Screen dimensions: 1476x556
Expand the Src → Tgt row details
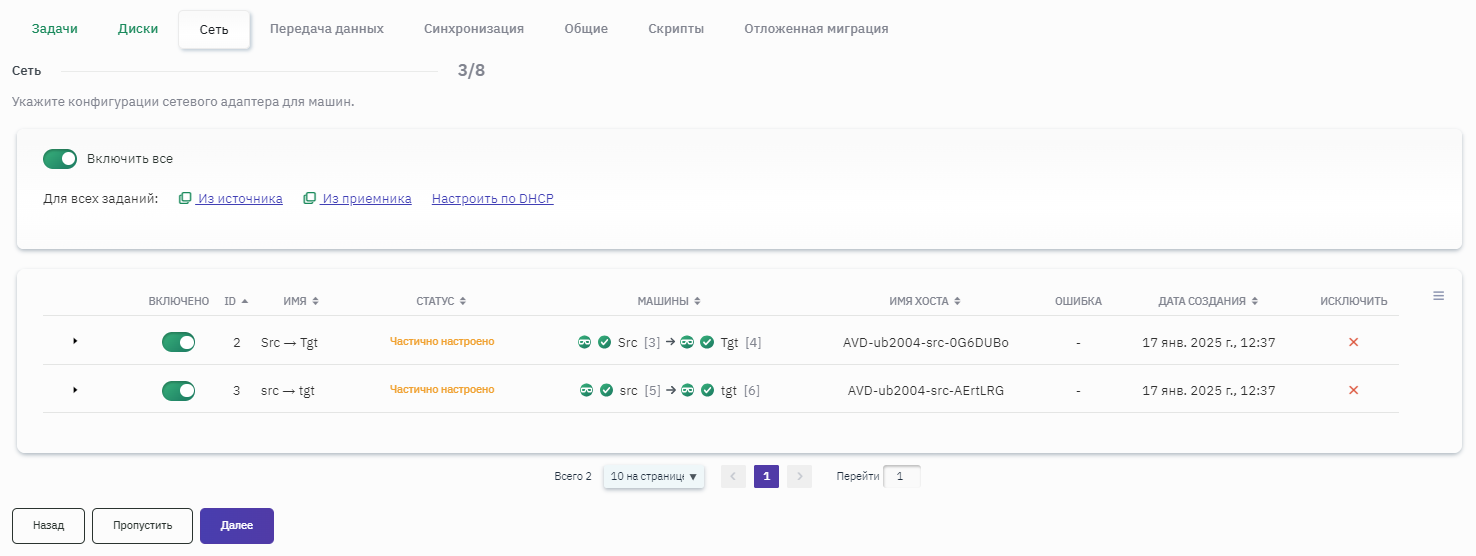click(75, 342)
